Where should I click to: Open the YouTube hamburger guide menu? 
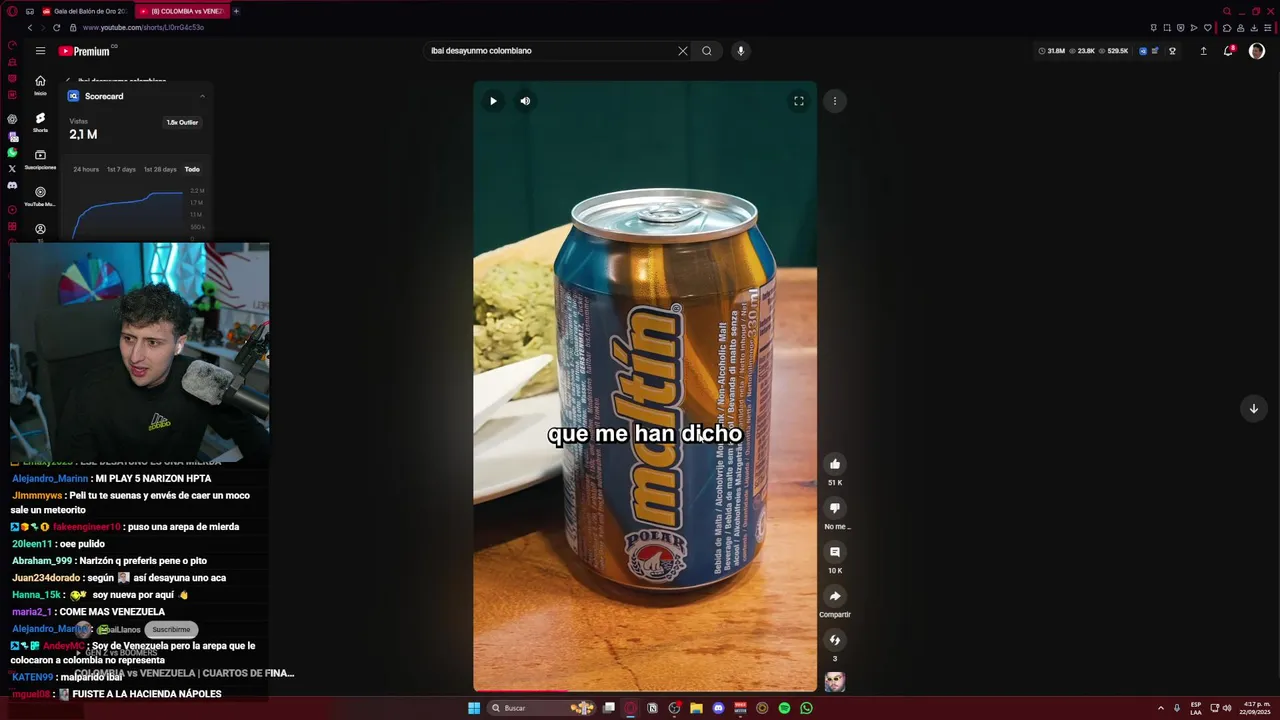click(40, 51)
